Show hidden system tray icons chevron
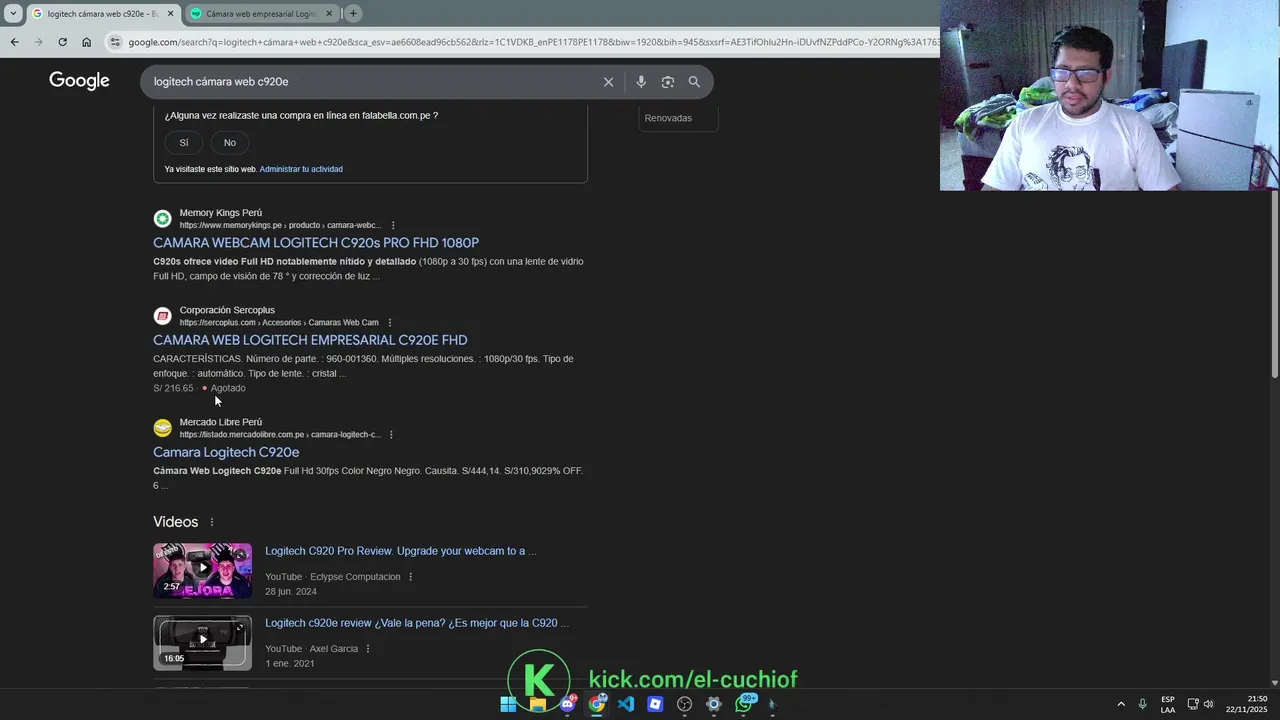Image resolution: width=1280 pixels, height=720 pixels. (x=1121, y=704)
